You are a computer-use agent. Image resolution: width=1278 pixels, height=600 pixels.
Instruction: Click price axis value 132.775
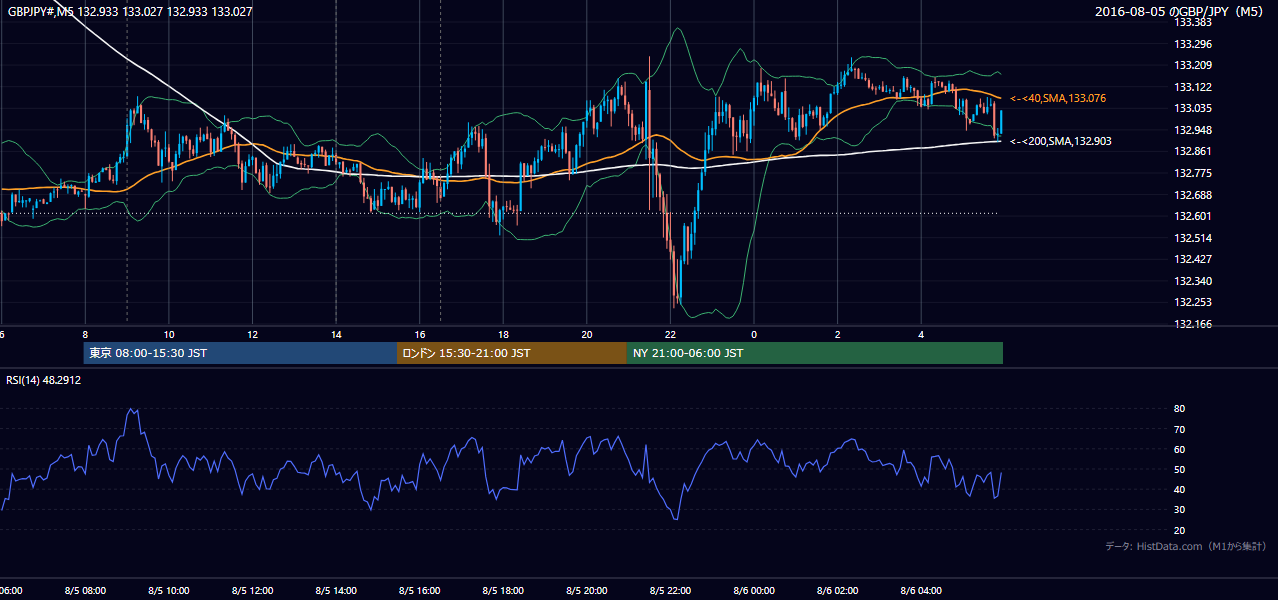tap(1193, 173)
